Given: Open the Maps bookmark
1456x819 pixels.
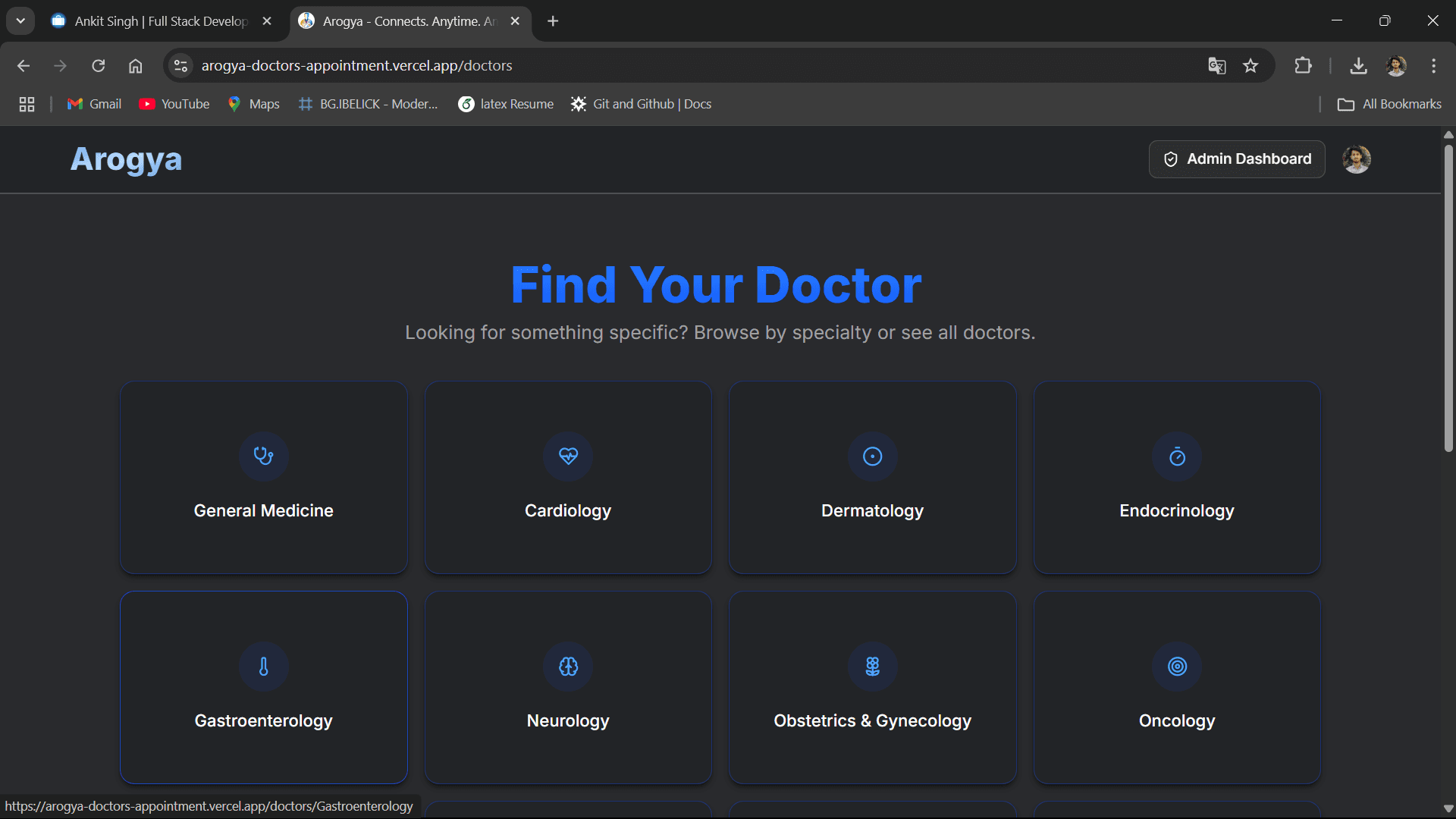Looking at the screenshot, I should (254, 104).
